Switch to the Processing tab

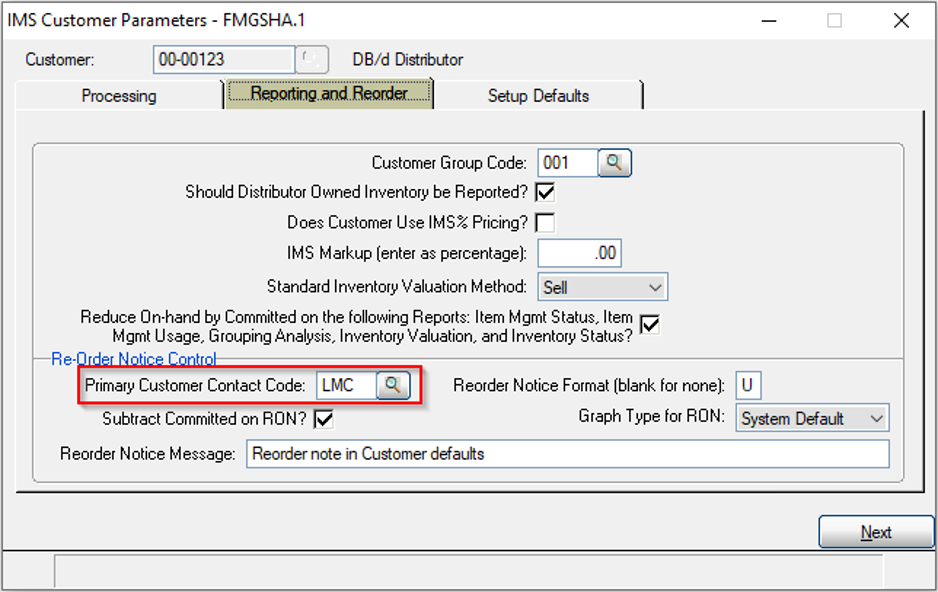(x=119, y=96)
